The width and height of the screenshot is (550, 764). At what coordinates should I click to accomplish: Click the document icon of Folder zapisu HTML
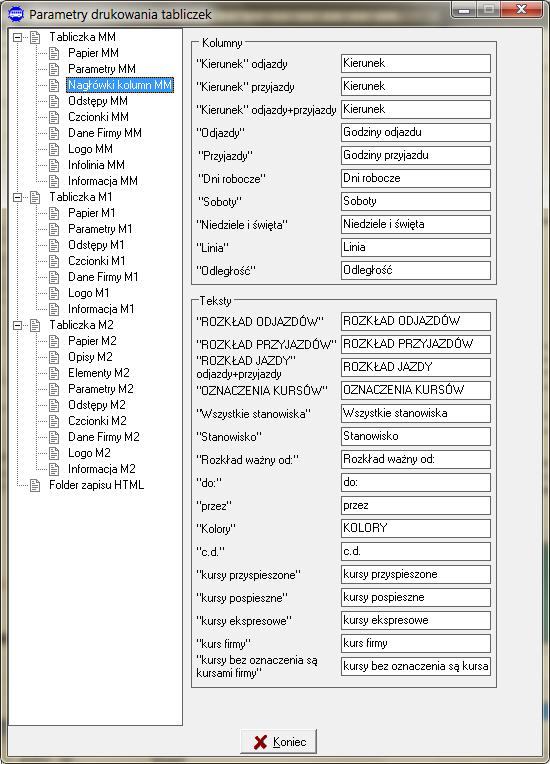coord(35,485)
